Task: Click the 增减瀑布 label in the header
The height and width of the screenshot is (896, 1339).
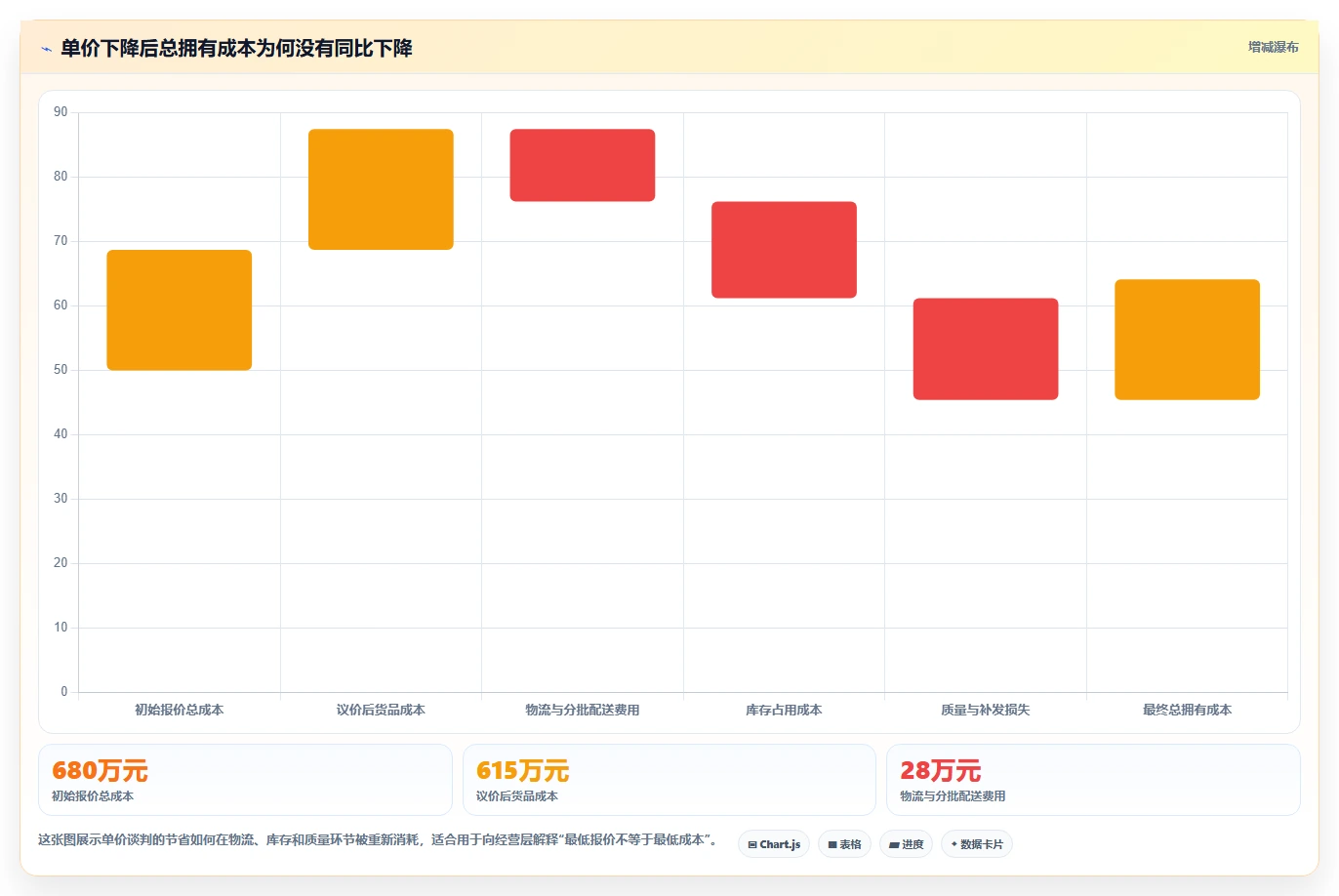Action: click(x=1273, y=47)
